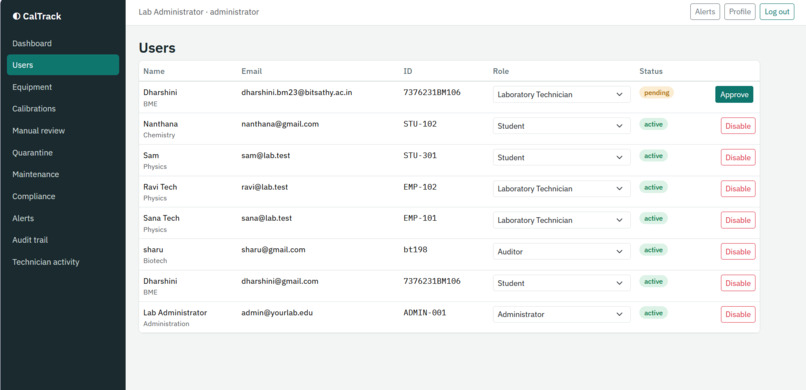Disable the user Nanthana

(738, 126)
